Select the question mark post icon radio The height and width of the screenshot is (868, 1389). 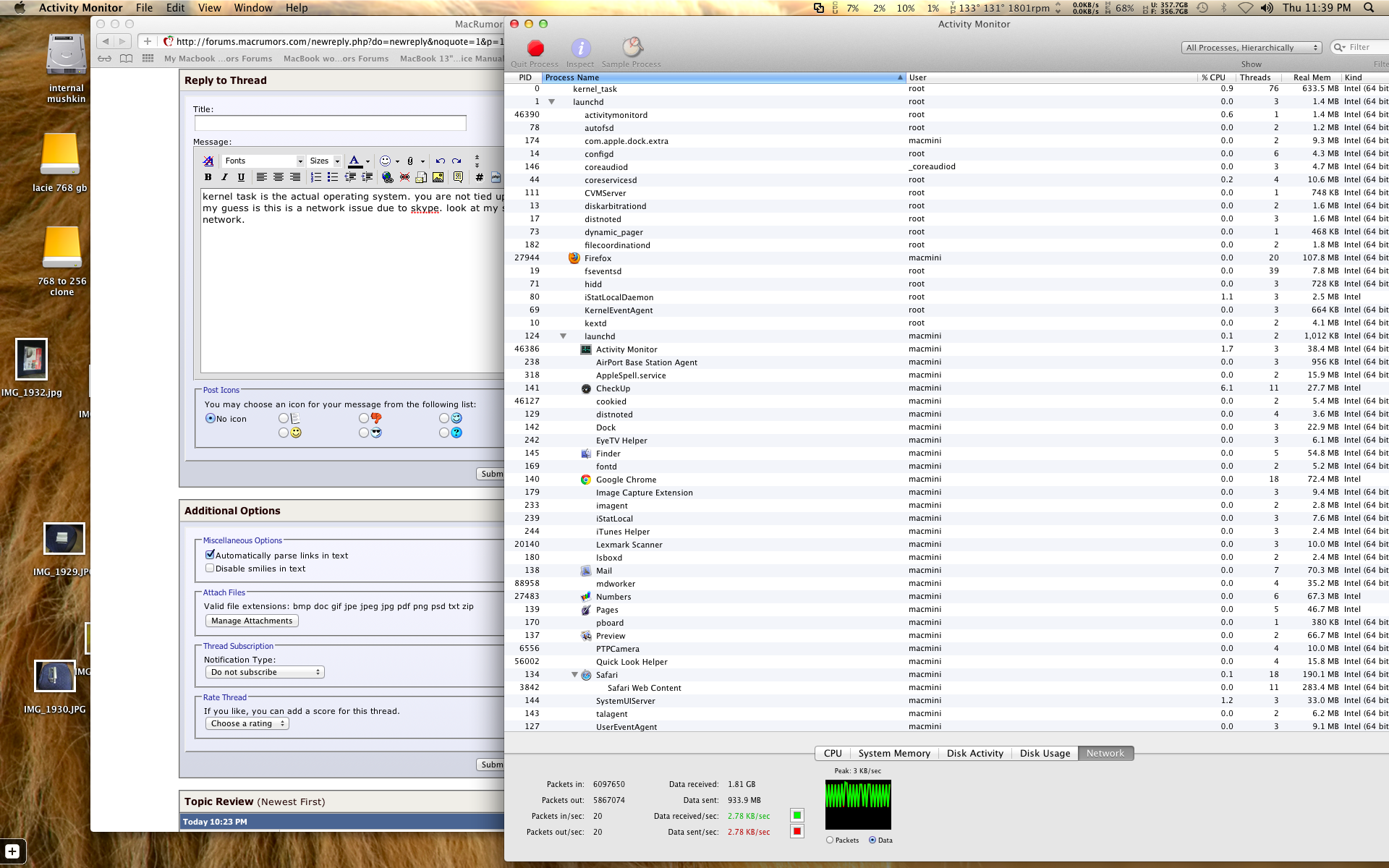[x=444, y=433]
